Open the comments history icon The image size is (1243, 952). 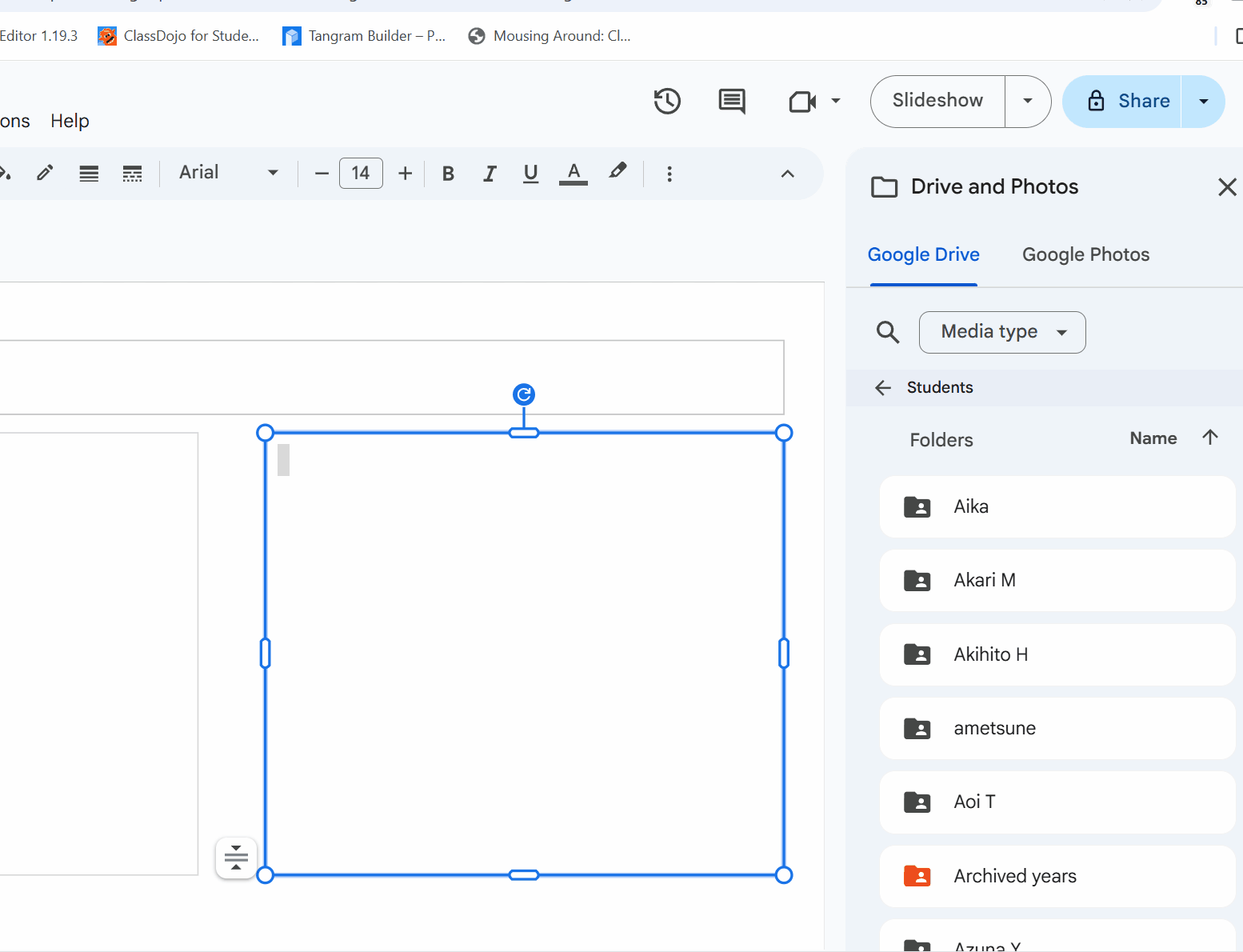pyautogui.click(x=732, y=102)
